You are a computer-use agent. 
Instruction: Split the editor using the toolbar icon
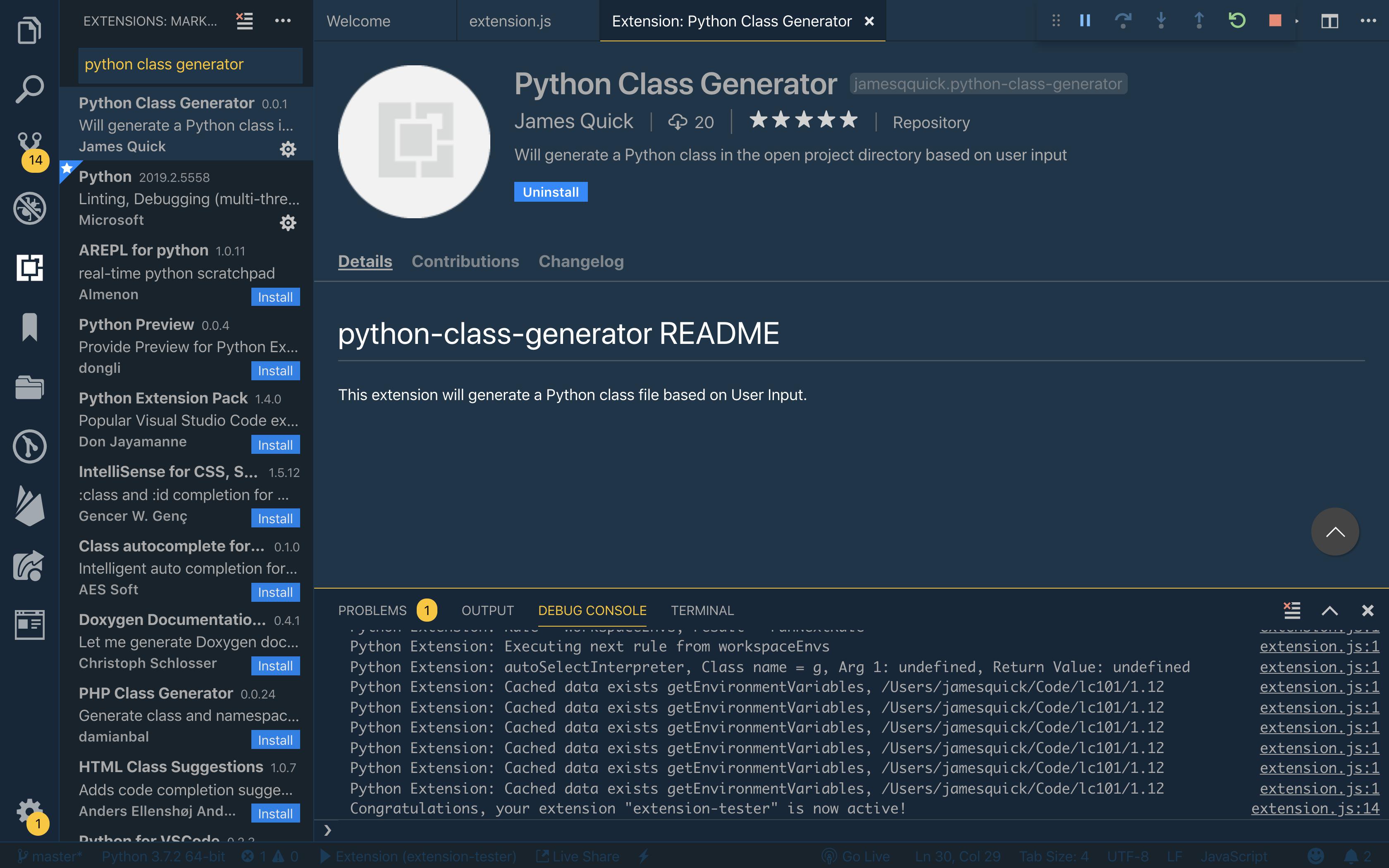click(x=1329, y=21)
